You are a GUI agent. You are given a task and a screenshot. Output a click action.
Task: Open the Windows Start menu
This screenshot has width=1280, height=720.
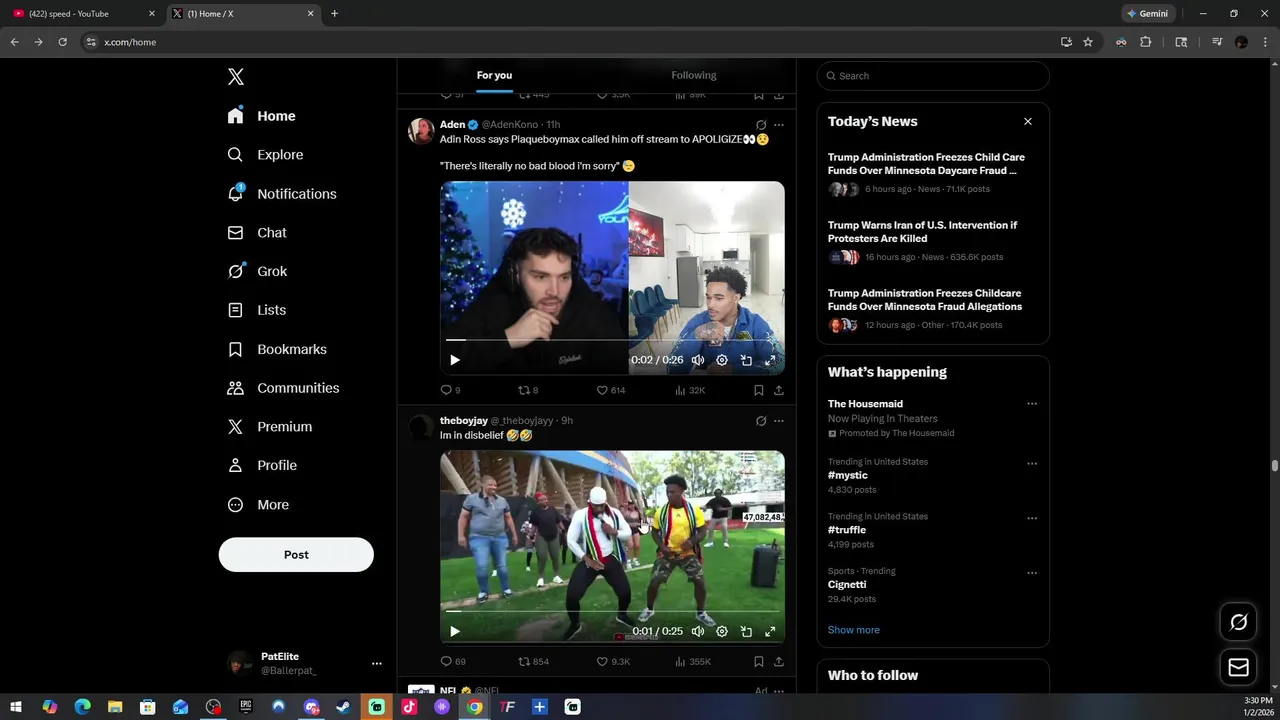(16, 707)
